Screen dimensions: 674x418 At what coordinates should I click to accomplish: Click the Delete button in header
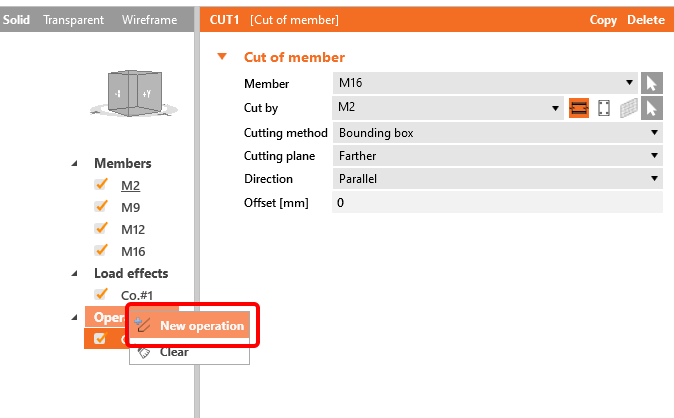click(645, 20)
